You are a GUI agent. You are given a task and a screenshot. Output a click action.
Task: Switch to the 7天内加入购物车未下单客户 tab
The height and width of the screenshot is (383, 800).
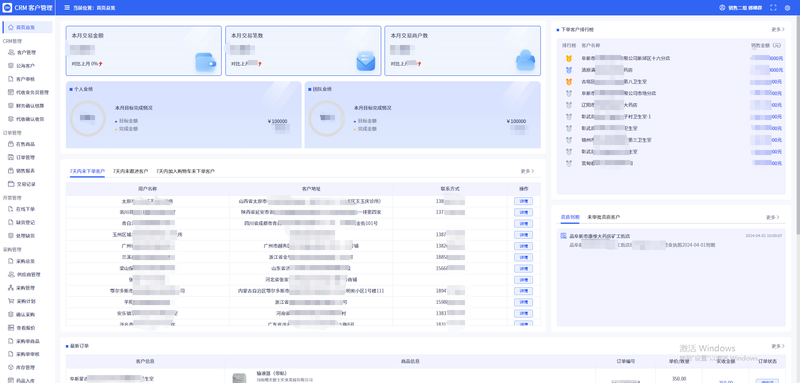[186, 171]
